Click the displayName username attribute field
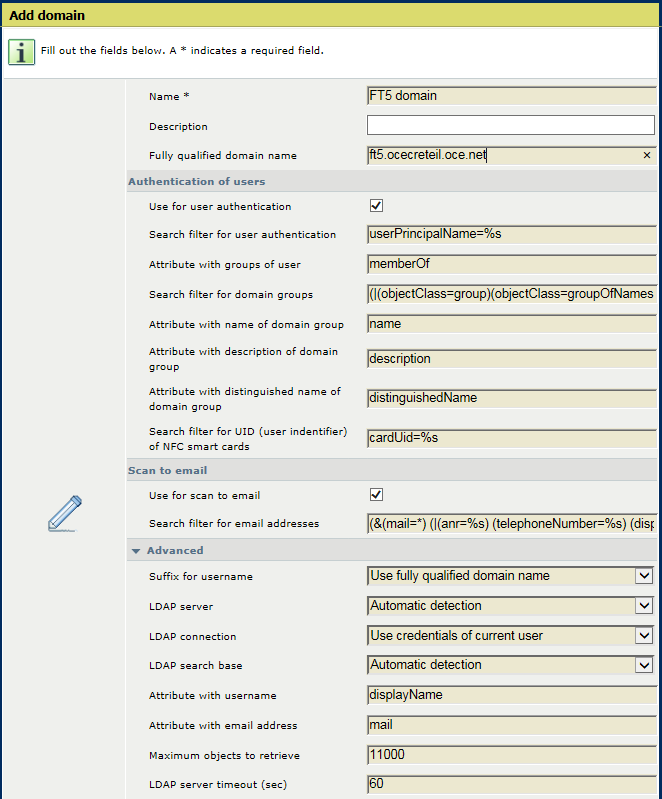Screen dimensions: 662x799 [x=512, y=695]
